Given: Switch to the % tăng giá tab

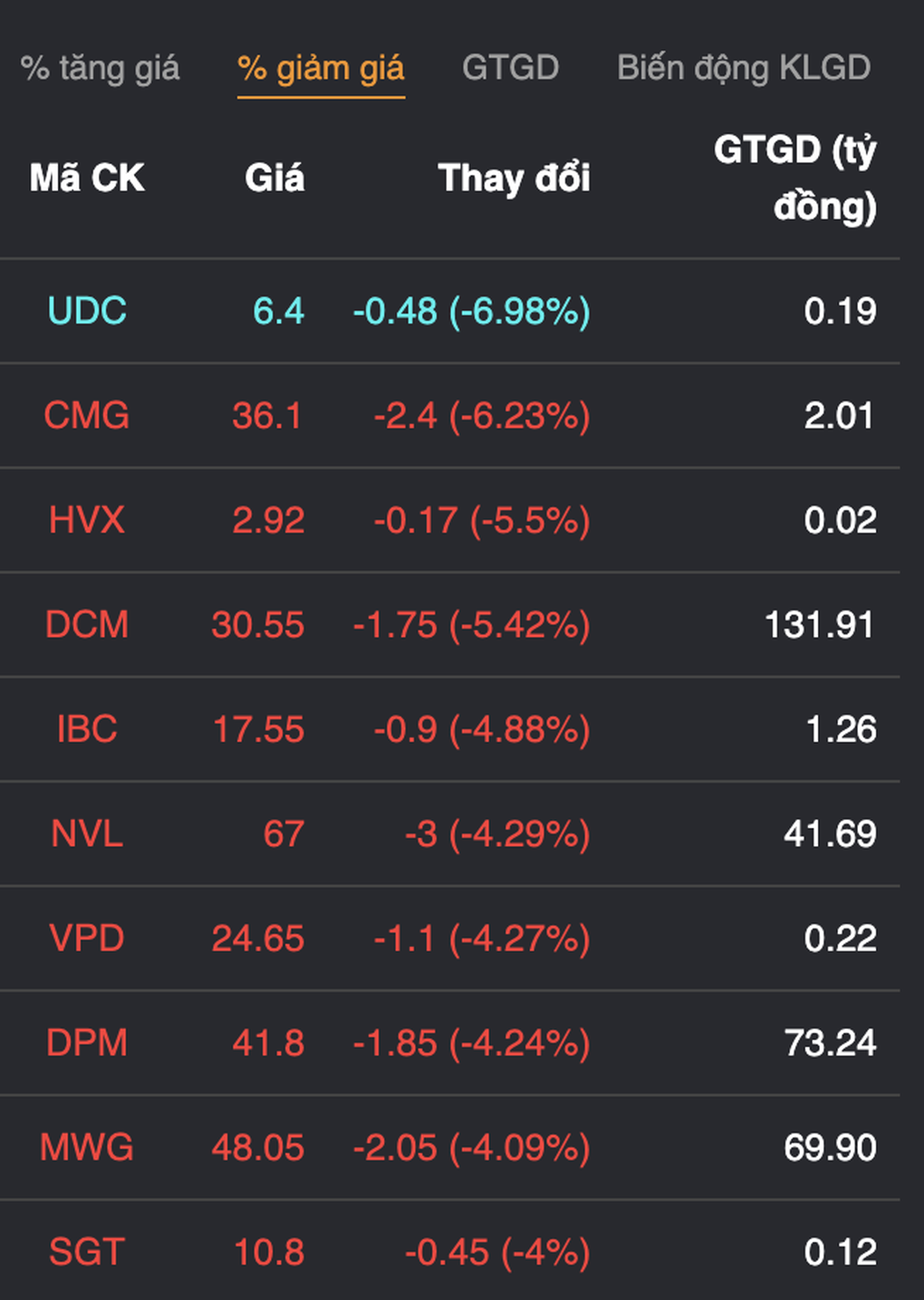Looking at the screenshot, I should pos(100,68).
